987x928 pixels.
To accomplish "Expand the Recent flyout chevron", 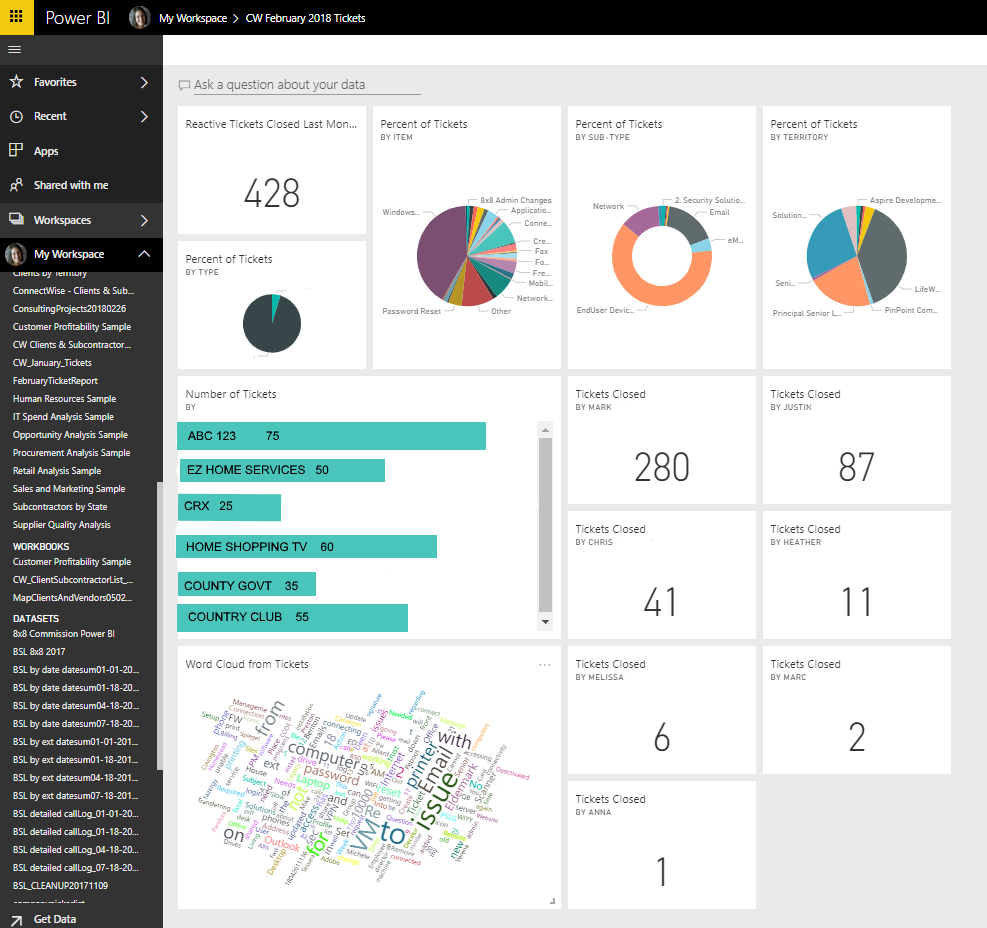I will point(144,116).
